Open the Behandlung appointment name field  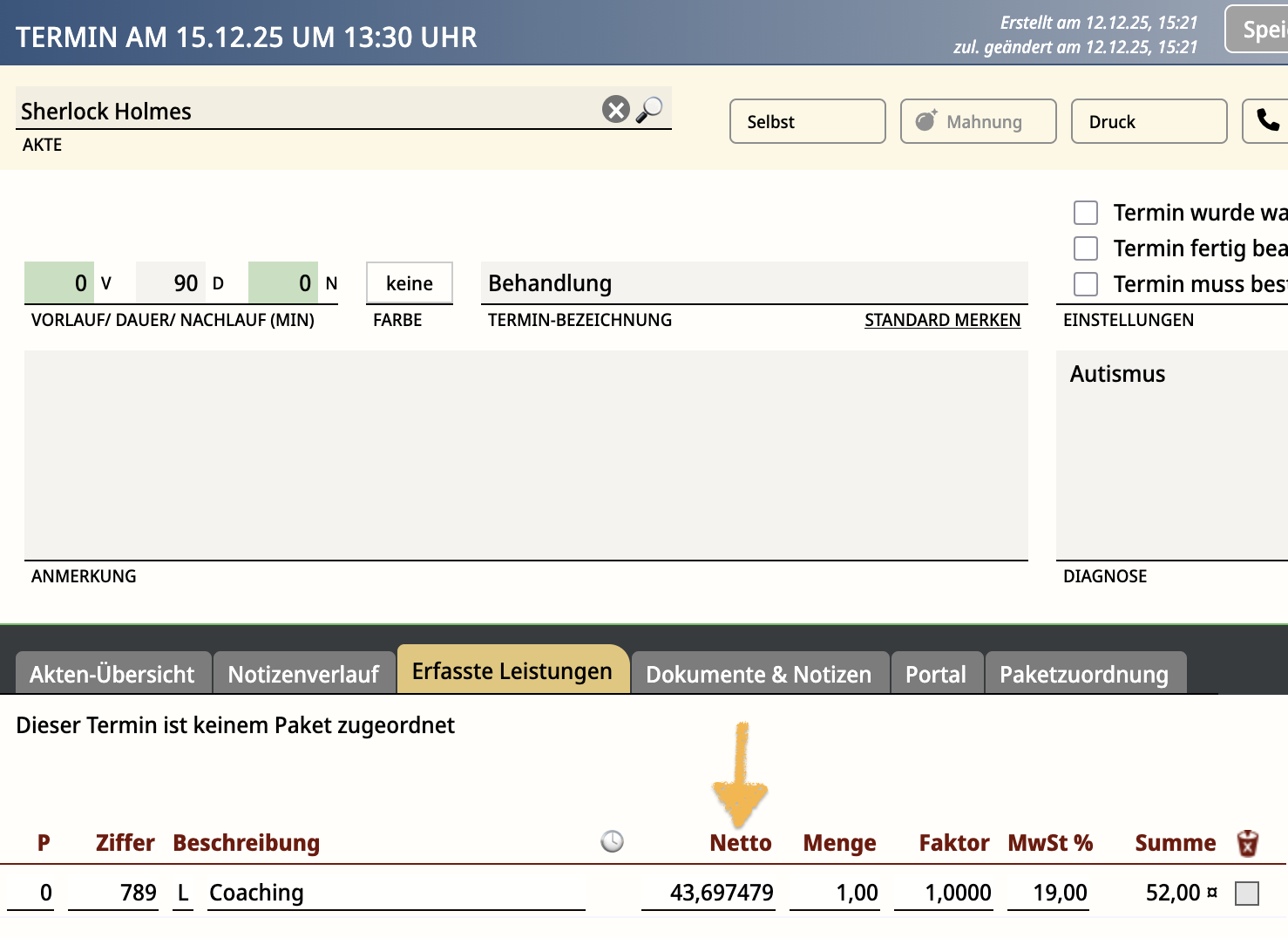tap(754, 283)
